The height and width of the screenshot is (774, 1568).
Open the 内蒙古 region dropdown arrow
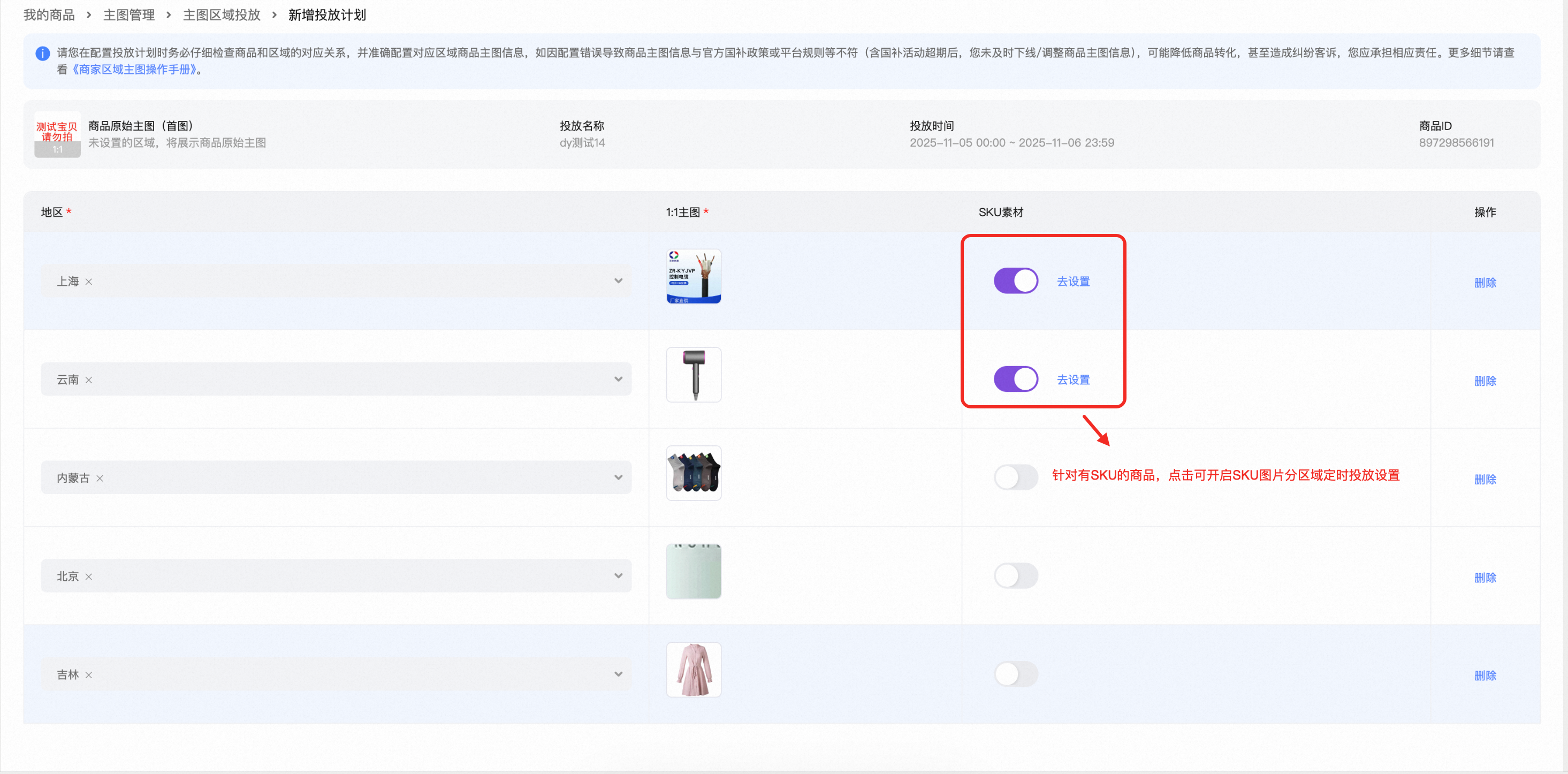point(618,477)
